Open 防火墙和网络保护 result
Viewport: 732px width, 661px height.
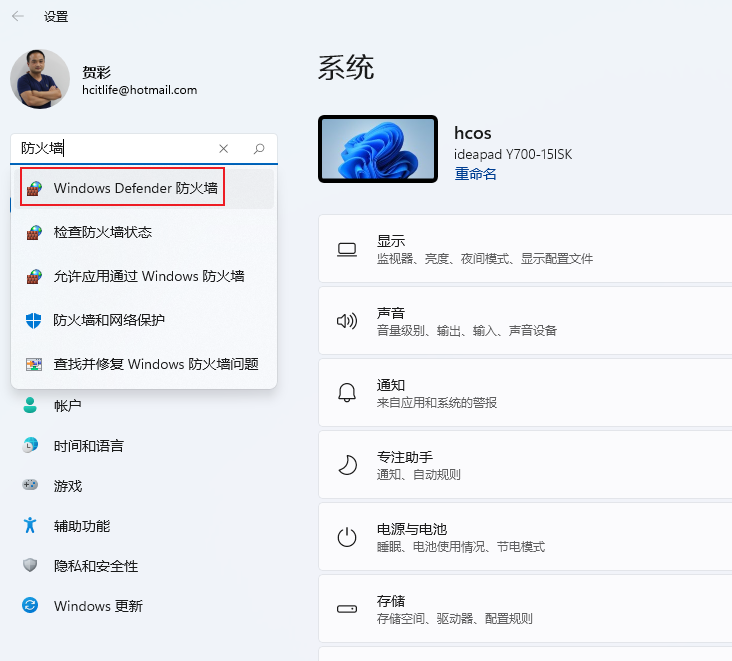click(144, 320)
